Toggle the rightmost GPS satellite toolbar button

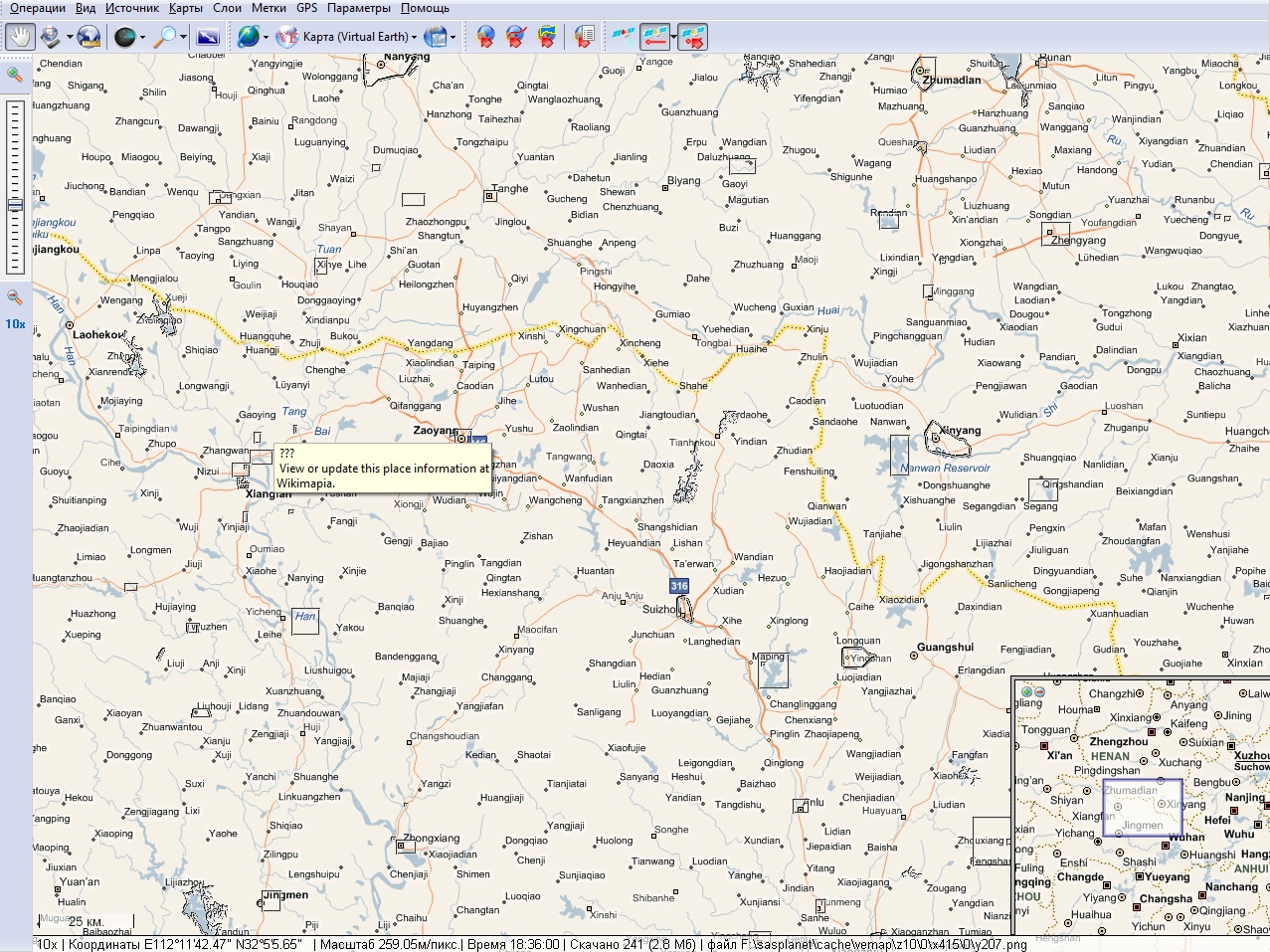692,37
